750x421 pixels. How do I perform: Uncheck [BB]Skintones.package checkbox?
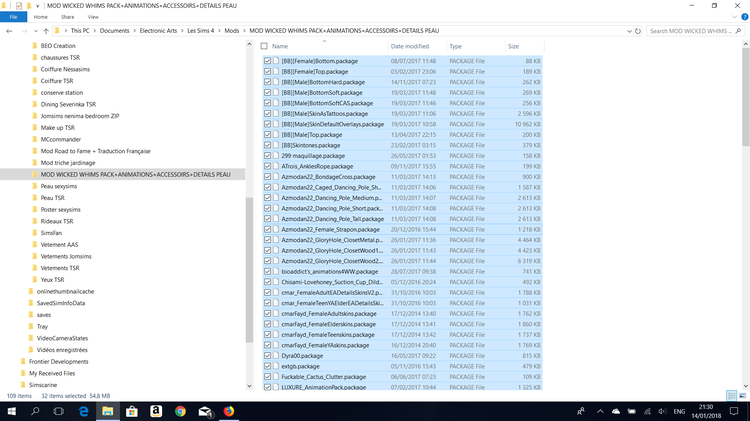click(x=267, y=145)
